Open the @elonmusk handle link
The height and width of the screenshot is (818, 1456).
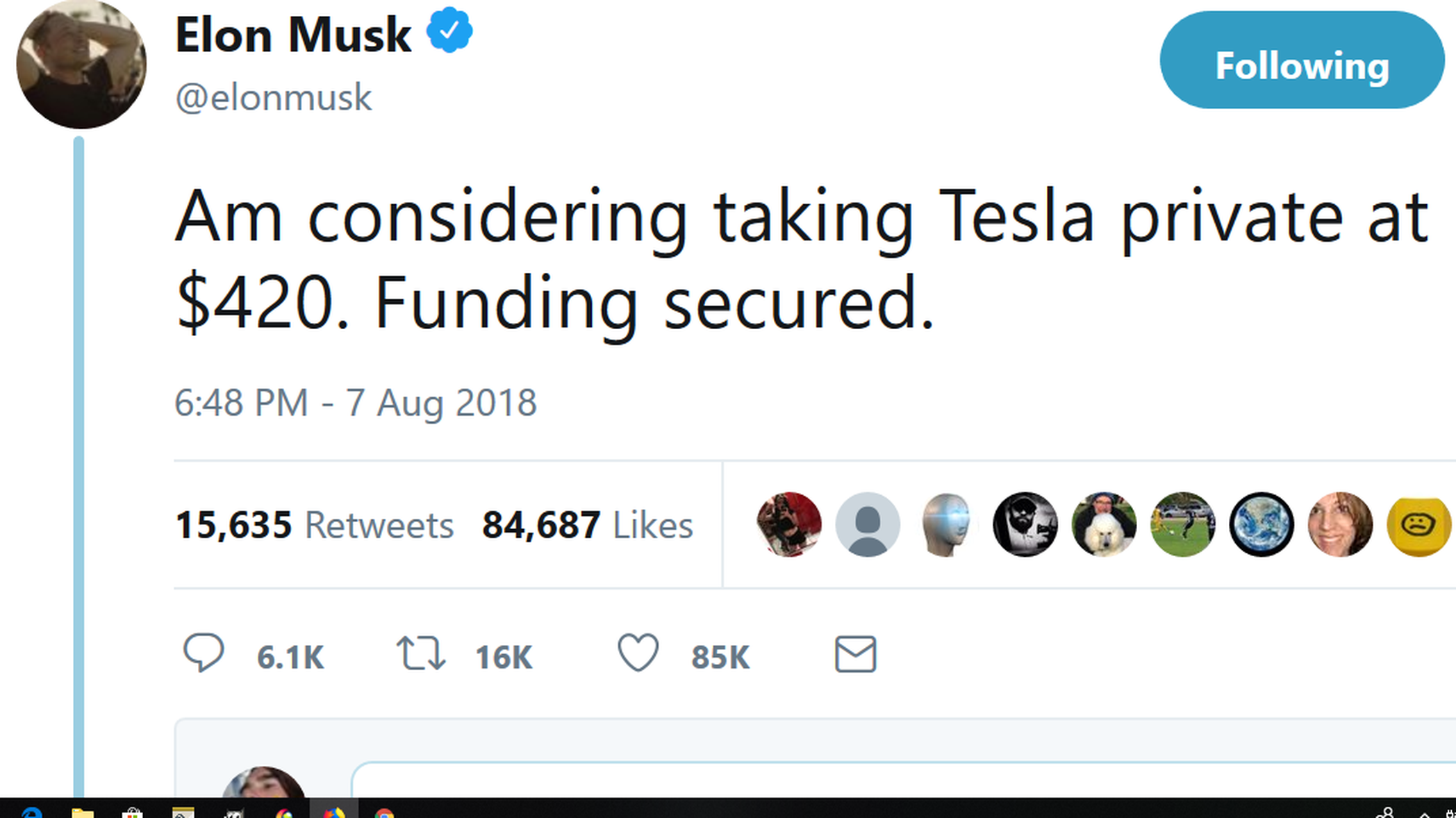273,97
